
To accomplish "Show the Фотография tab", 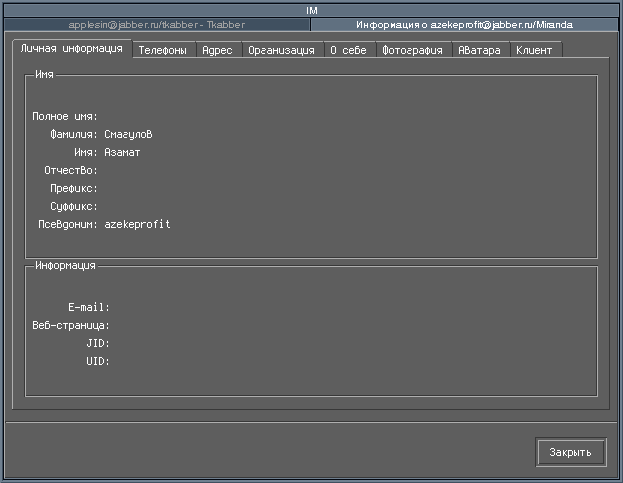I will pos(412,50).
